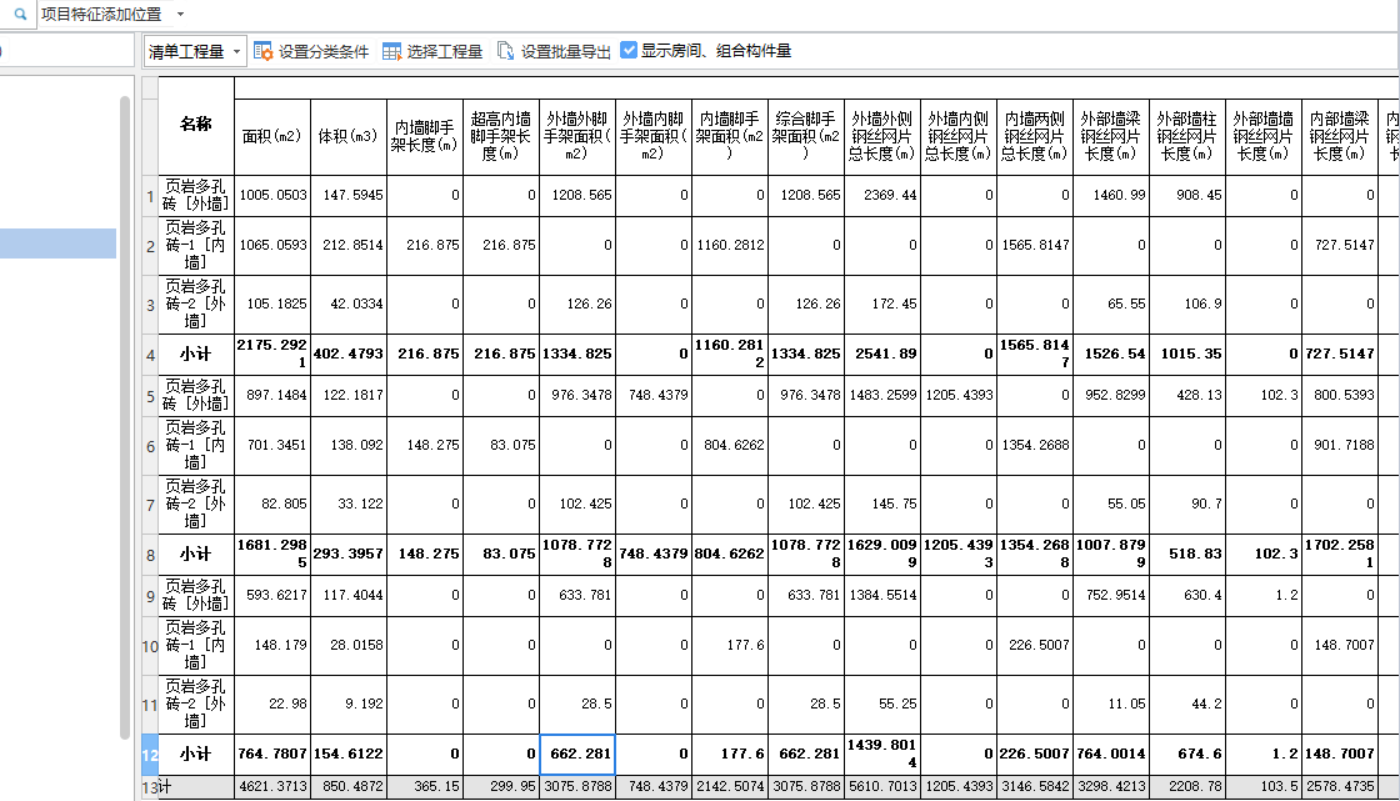1400x801 pixels.
Task: Select cell value 593.6217
Action: [272, 596]
